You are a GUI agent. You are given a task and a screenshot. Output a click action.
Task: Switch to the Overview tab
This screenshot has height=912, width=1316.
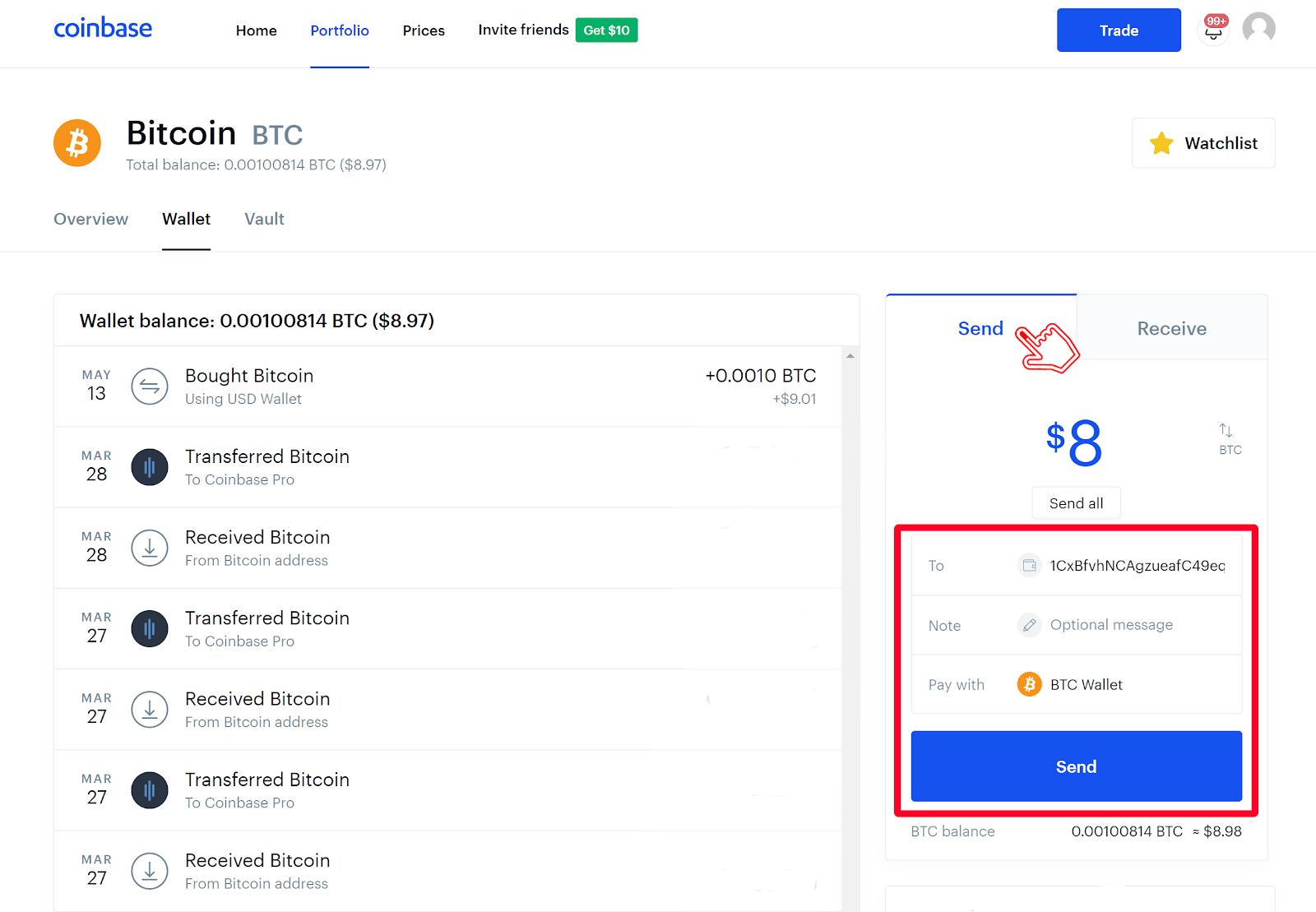tap(90, 219)
